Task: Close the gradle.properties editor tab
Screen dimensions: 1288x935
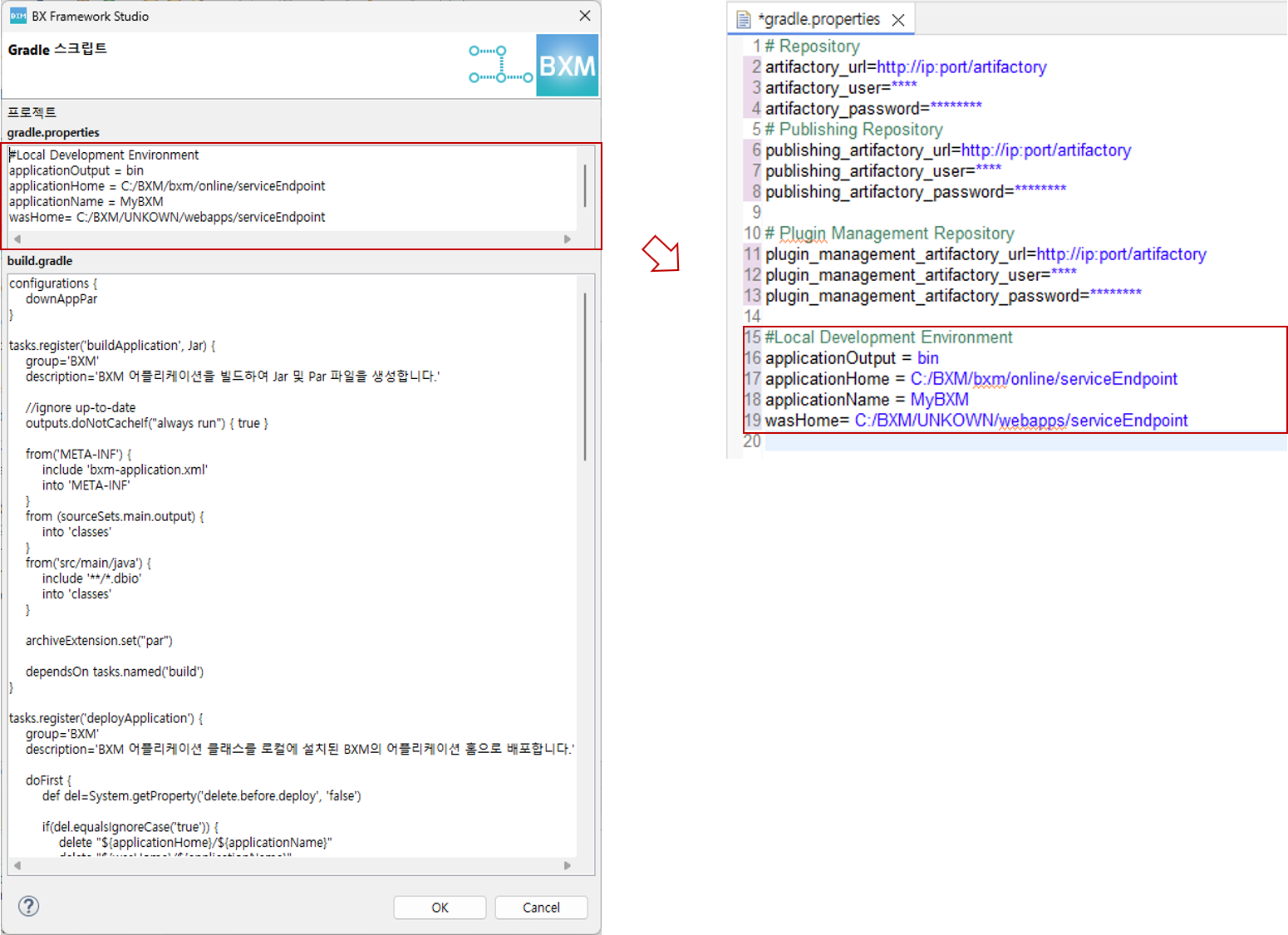Action: coord(897,18)
